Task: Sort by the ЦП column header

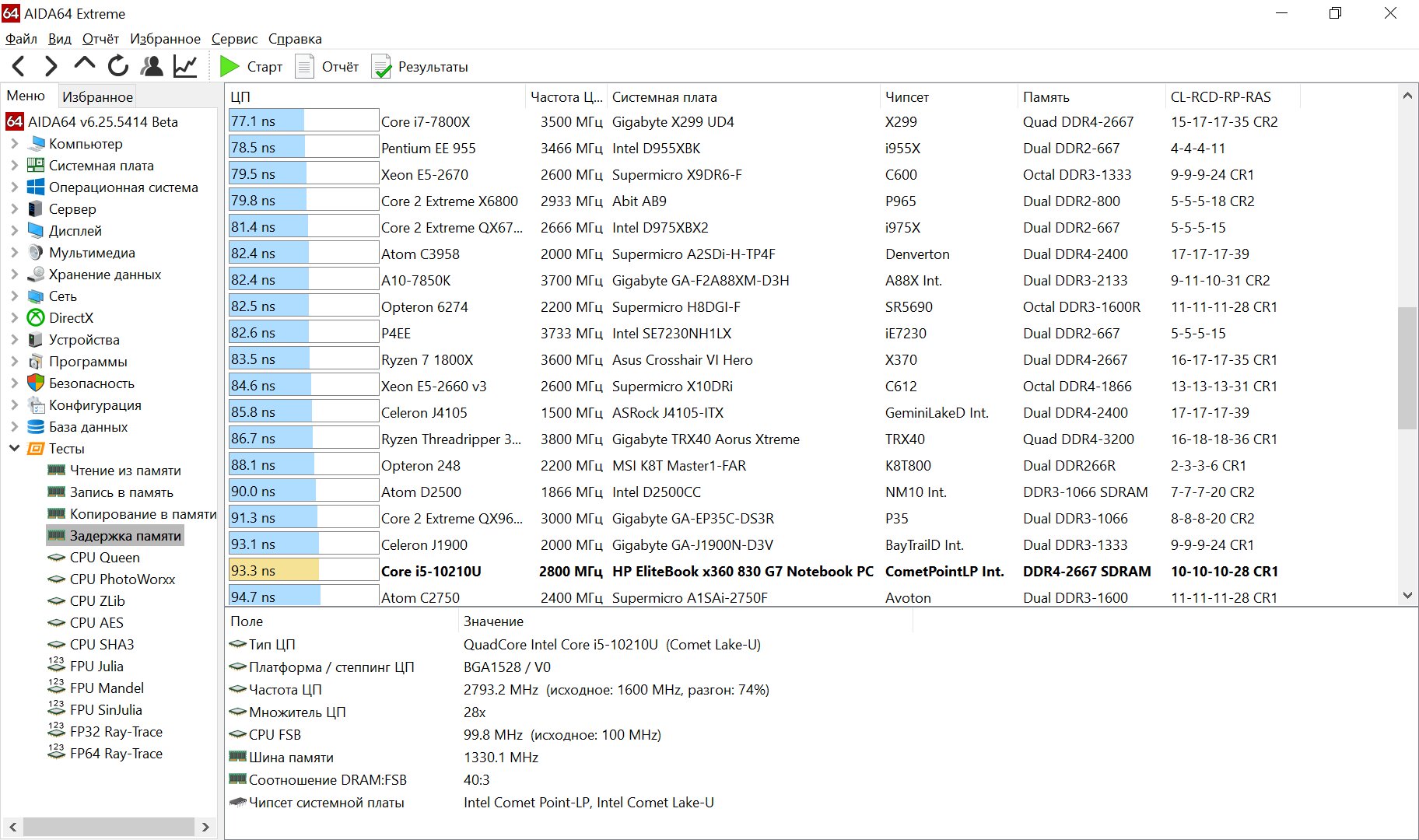Action: pyautogui.click(x=376, y=97)
